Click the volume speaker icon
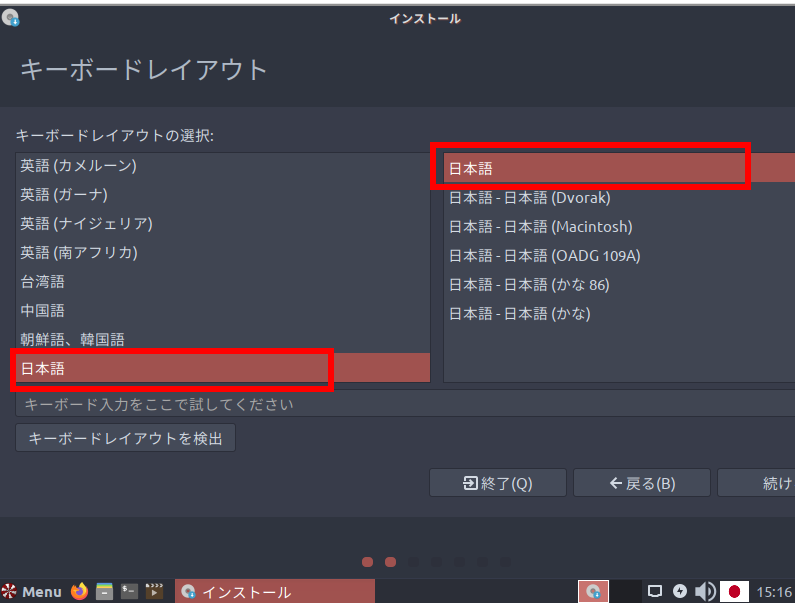The image size is (795, 603). (705, 591)
